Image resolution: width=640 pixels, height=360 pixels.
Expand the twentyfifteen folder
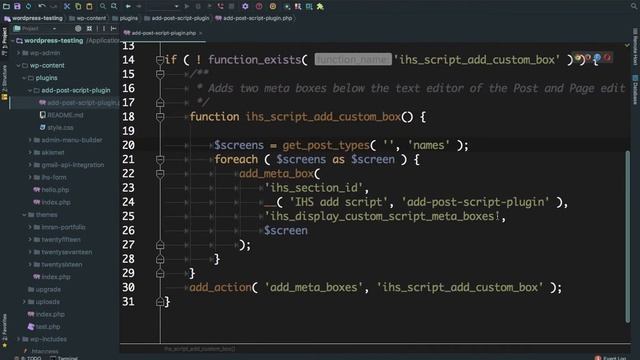30,240
